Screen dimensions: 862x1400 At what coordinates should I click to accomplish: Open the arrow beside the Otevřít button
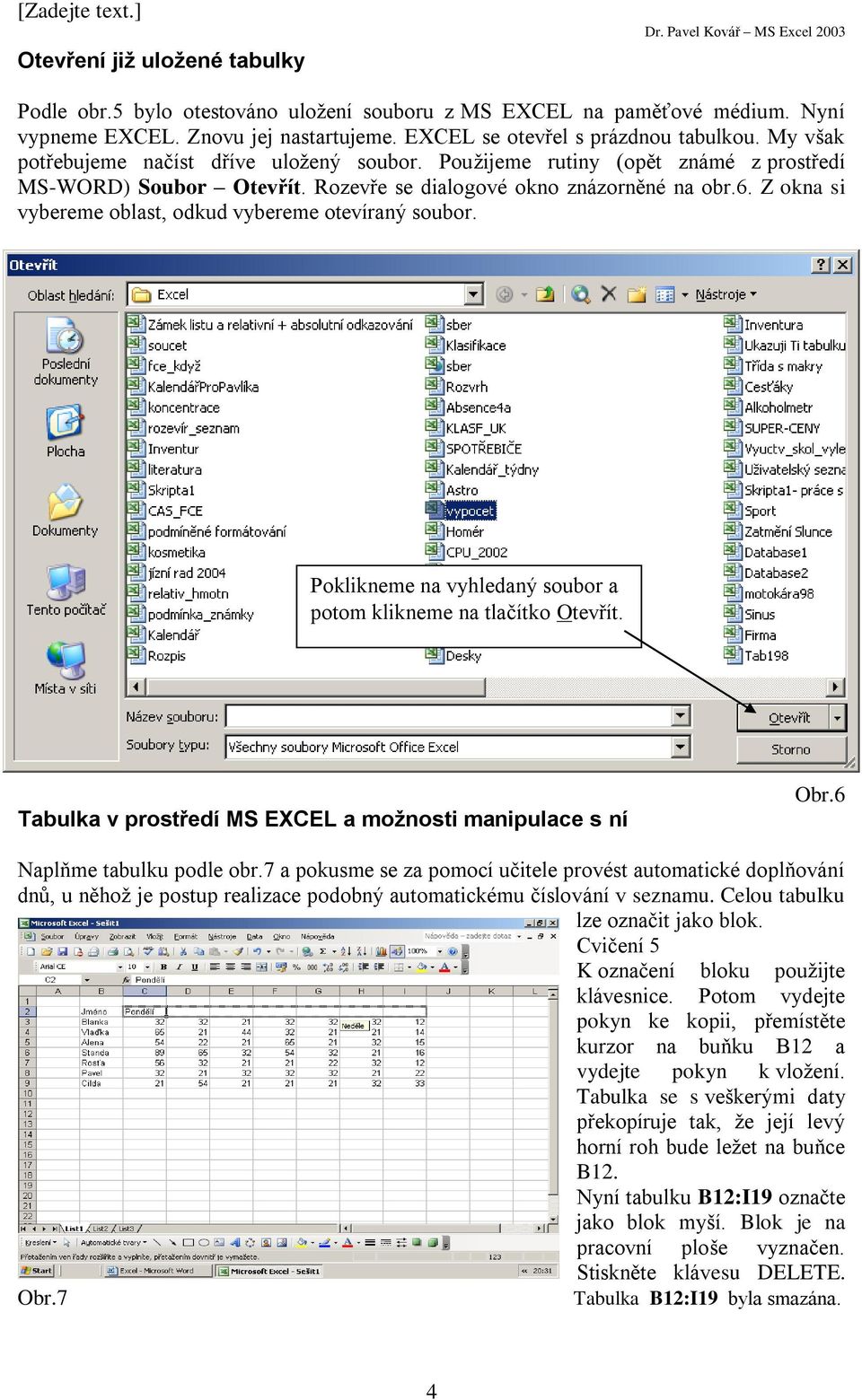pos(838,717)
